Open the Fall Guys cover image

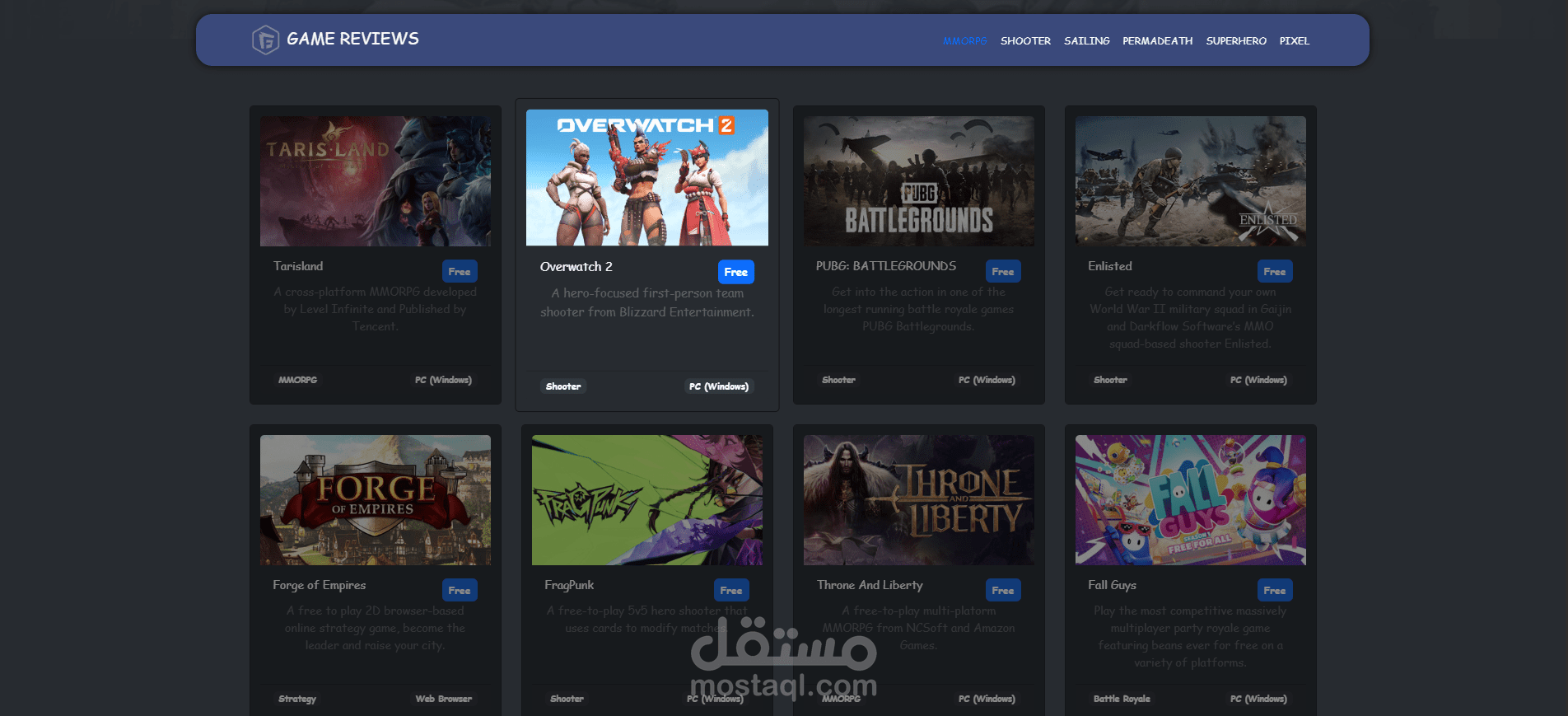[x=1191, y=500]
